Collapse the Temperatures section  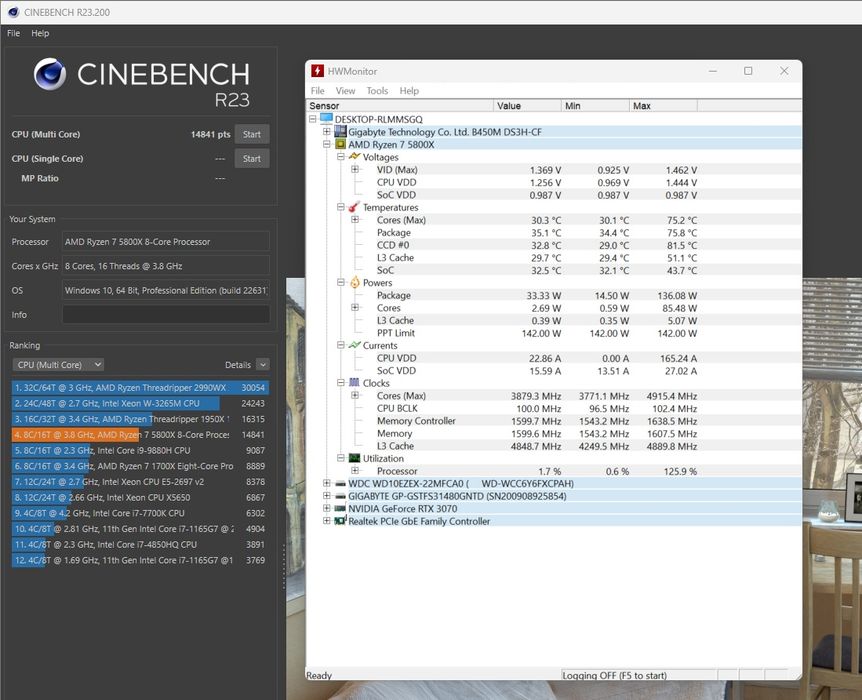point(341,207)
